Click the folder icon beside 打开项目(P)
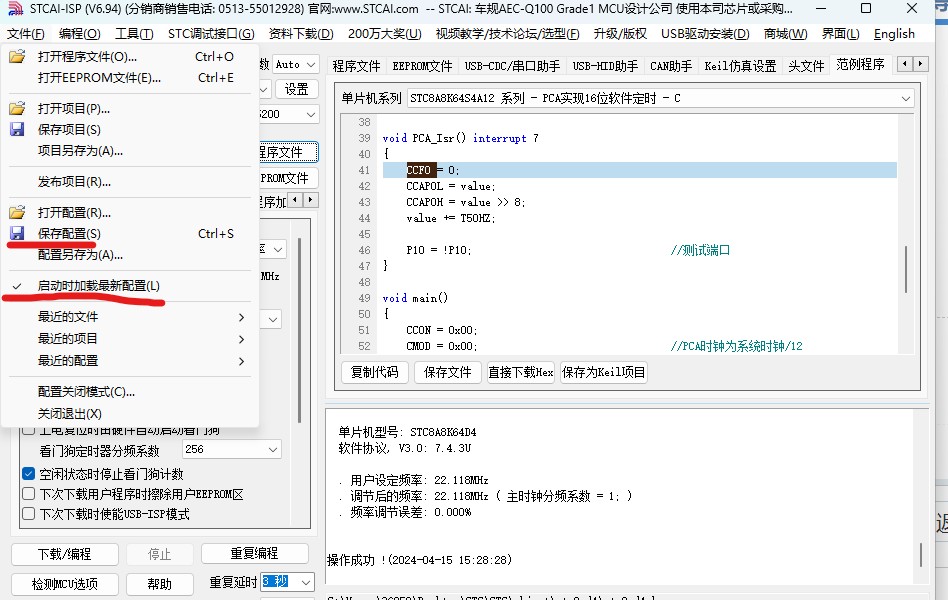 coord(17,108)
